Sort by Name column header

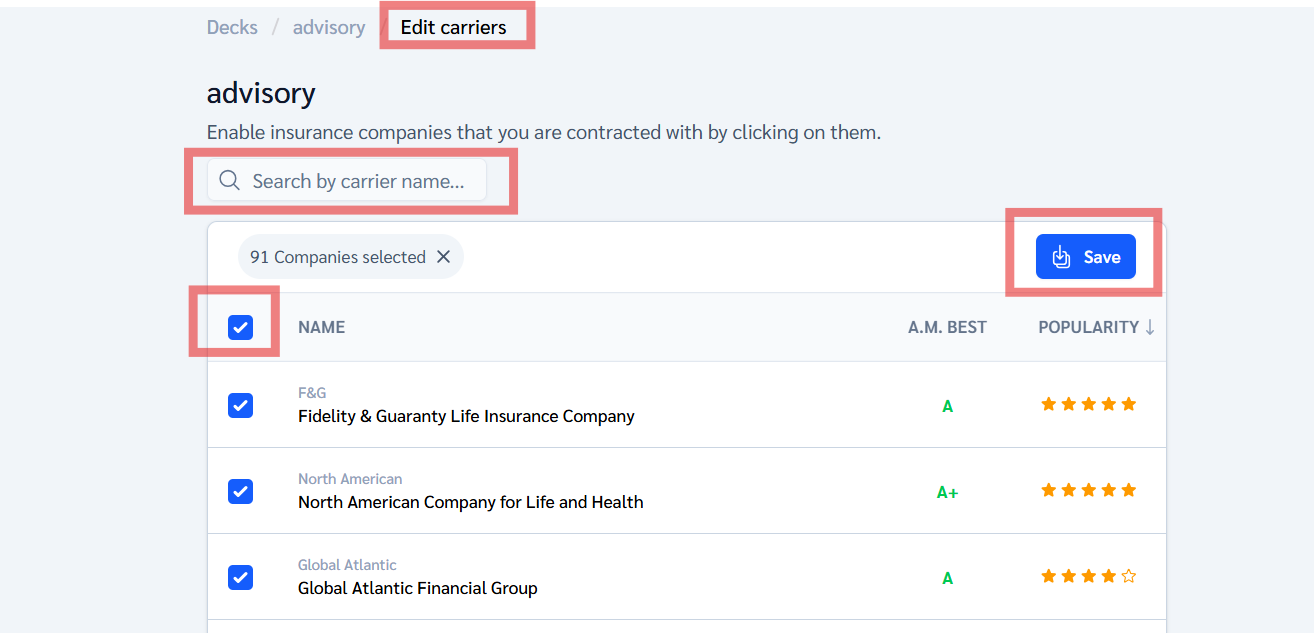[321, 327]
